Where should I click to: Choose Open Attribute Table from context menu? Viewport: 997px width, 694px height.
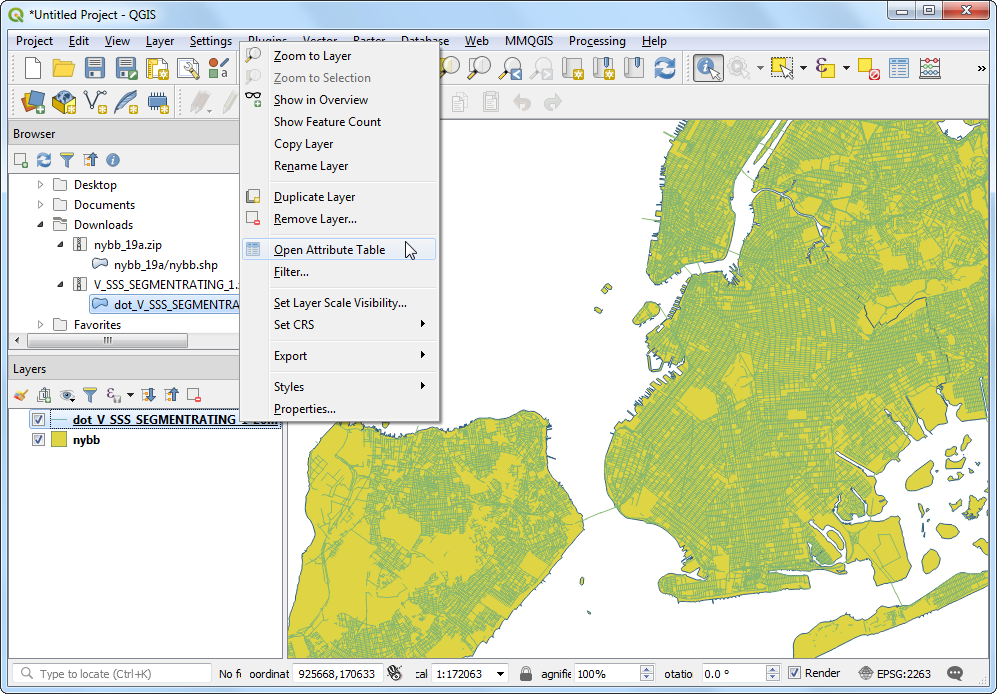[x=329, y=250]
